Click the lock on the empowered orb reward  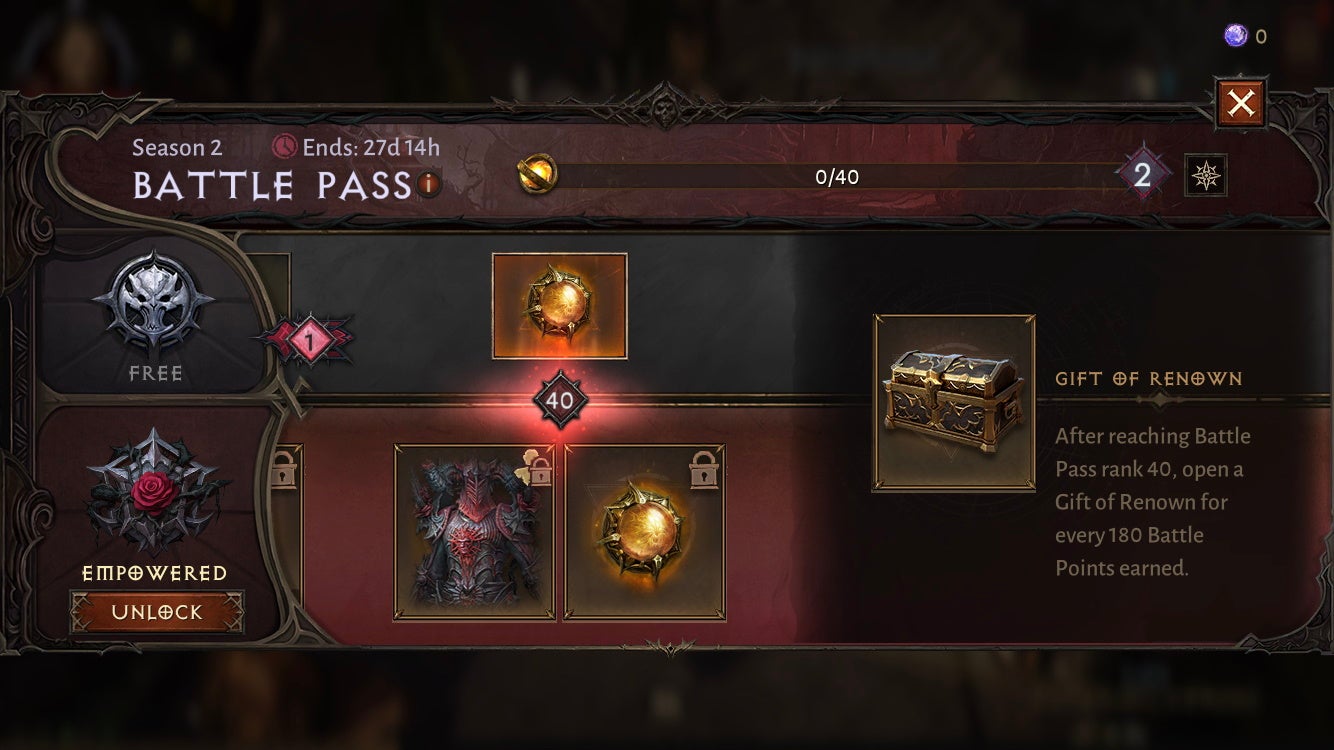(x=705, y=470)
